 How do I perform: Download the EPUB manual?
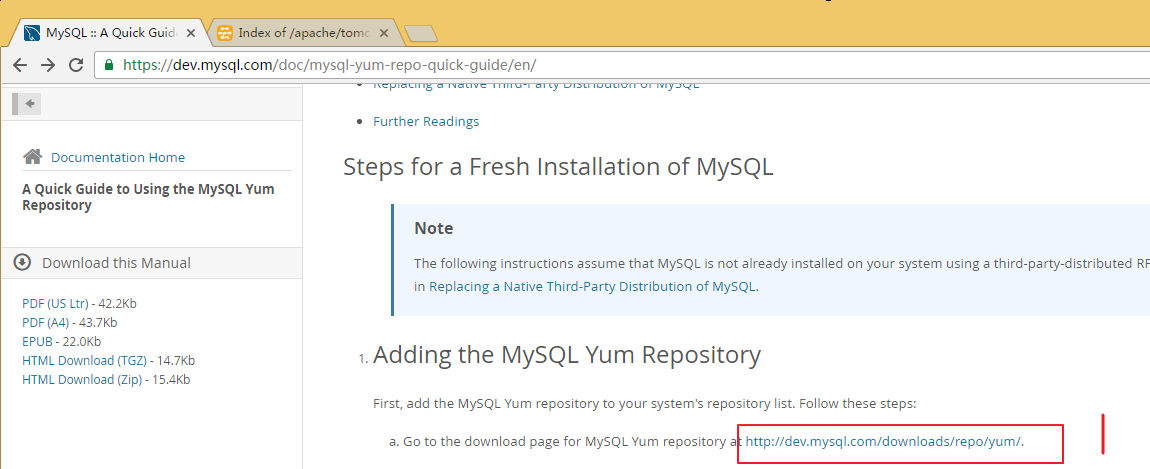(x=37, y=341)
